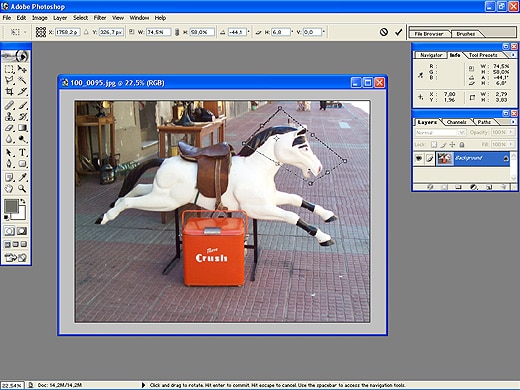This screenshot has height=390, width=520.
Task: Switch to the Paths tab
Action: [x=484, y=122]
